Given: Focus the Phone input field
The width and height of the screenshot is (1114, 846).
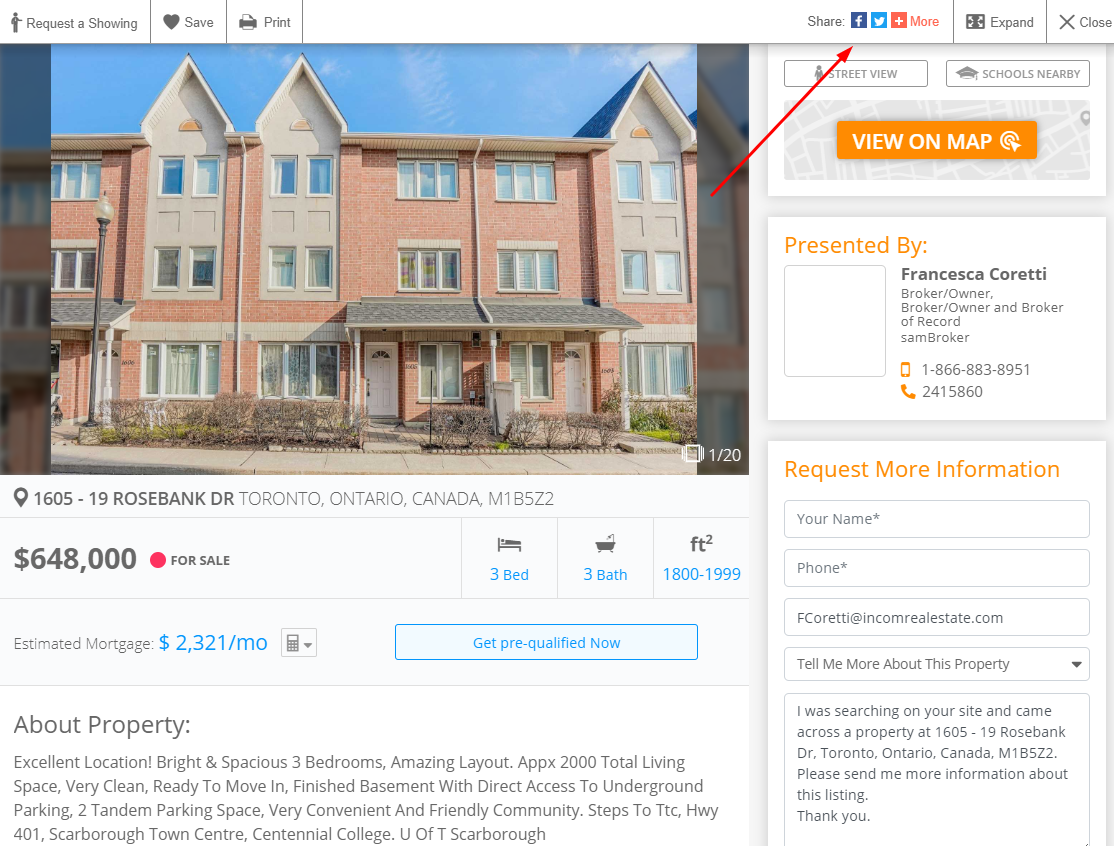Looking at the screenshot, I should point(936,568).
